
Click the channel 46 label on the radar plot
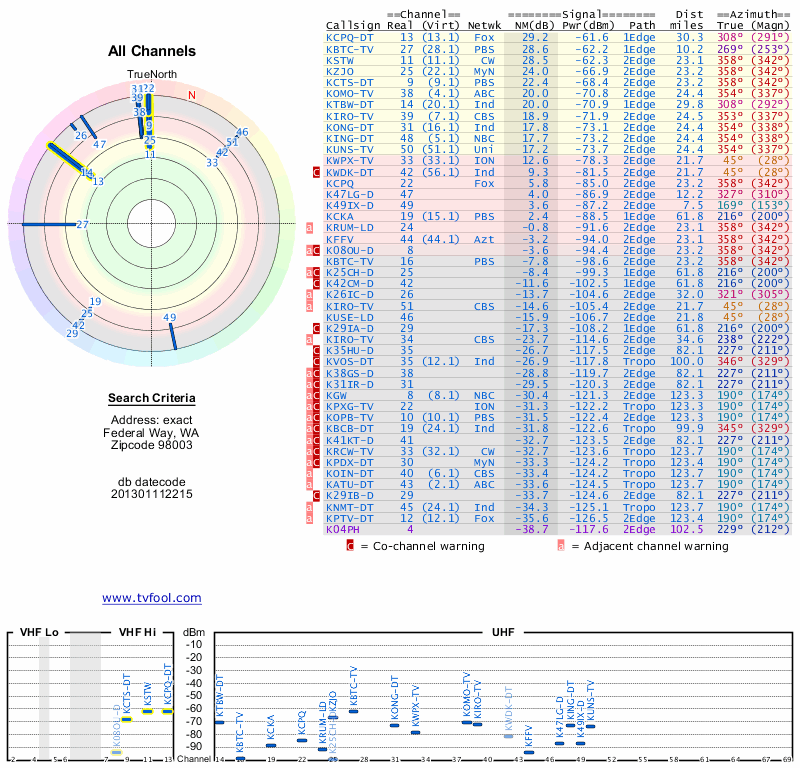[x=241, y=132]
